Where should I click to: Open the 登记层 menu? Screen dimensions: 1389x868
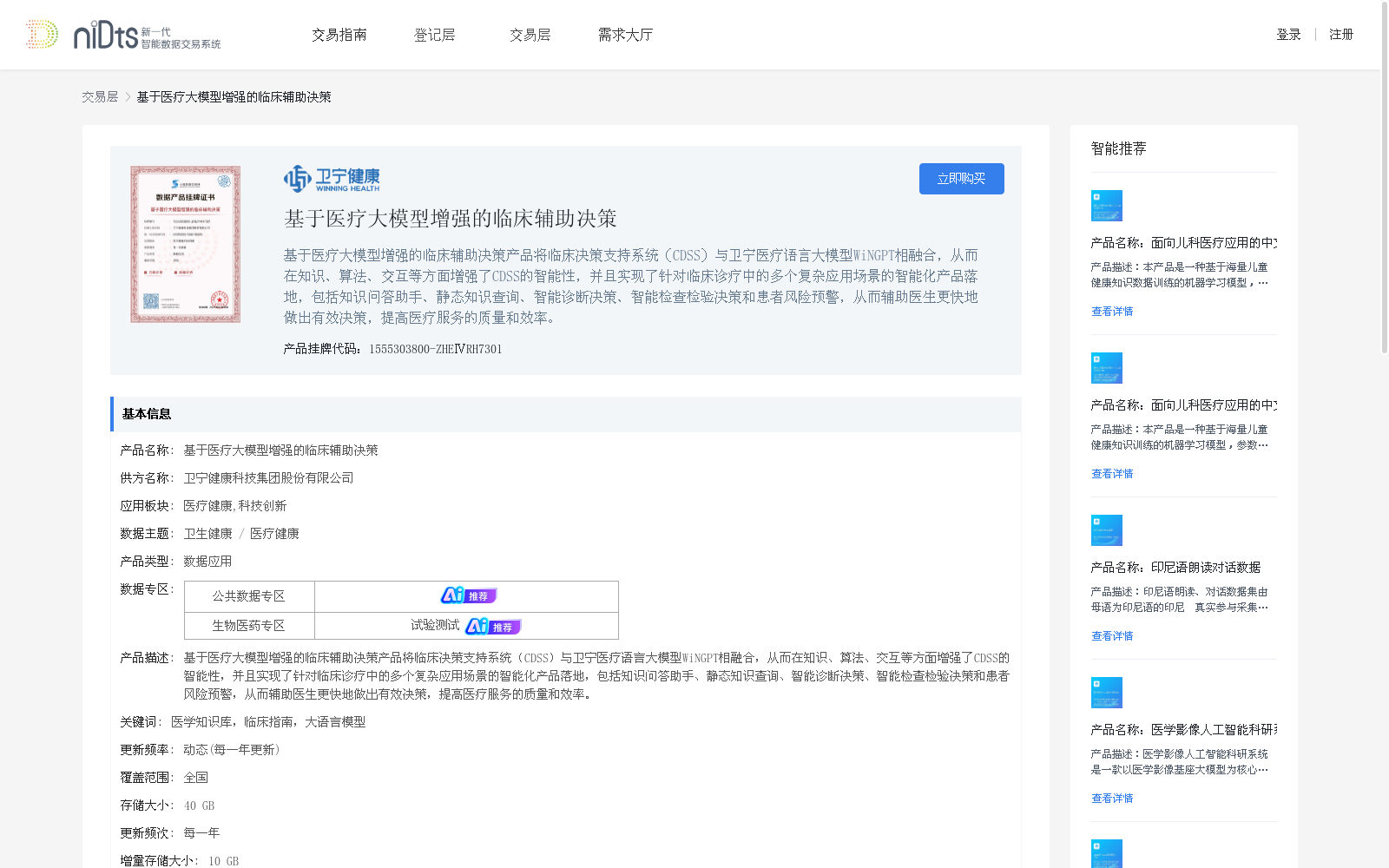[x=435, y=35]
